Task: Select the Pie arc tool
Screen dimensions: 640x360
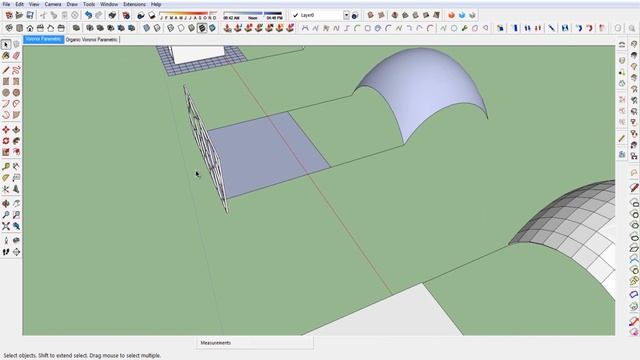Action: 16,115
